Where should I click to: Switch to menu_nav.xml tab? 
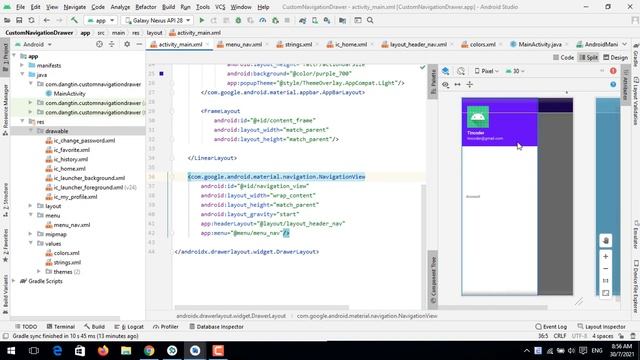point(243,44)
